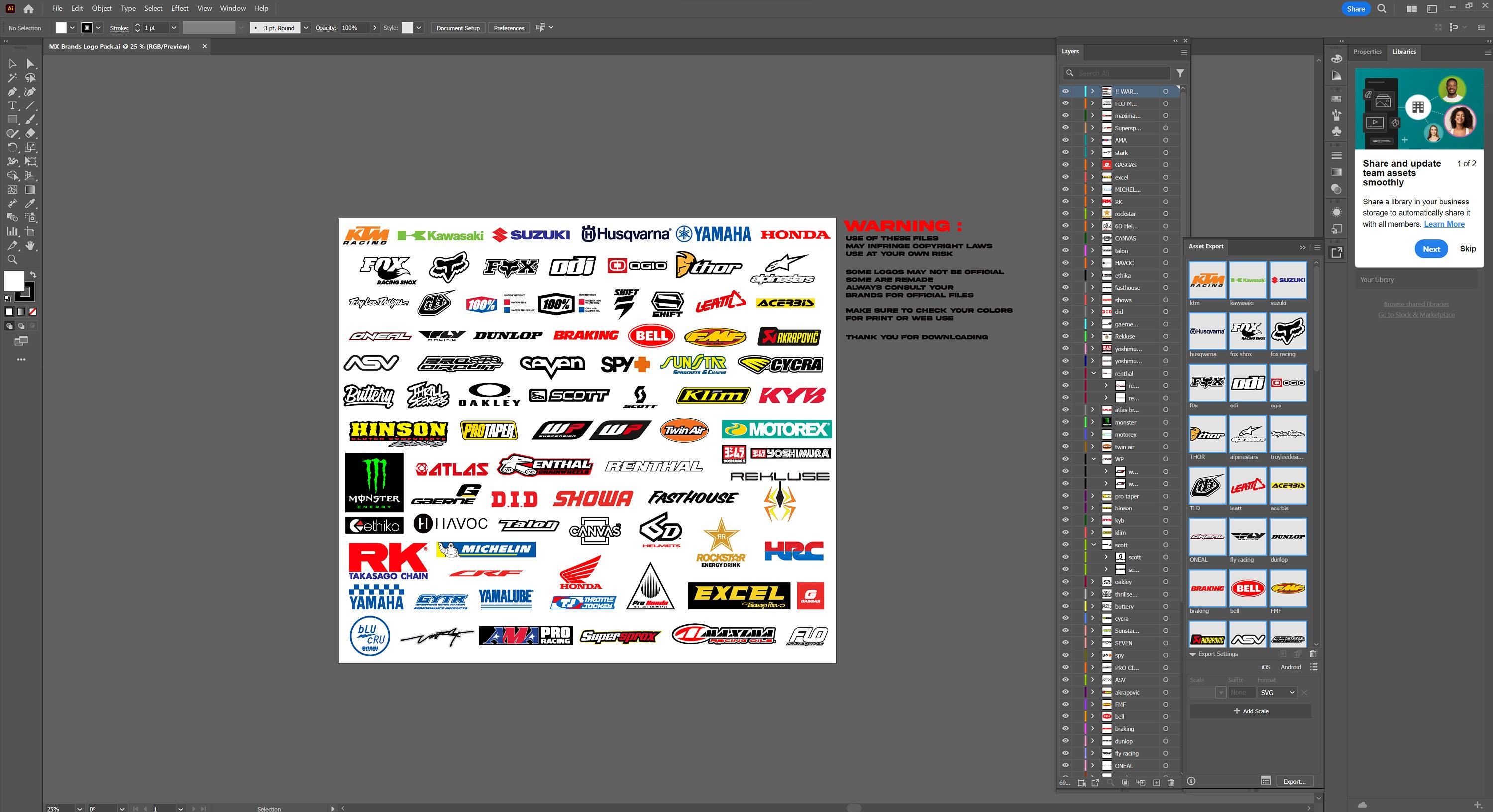The width and height of the screenshot is (1493, 812).
Task: Hide the monster layer
Action: point(1066,422)
